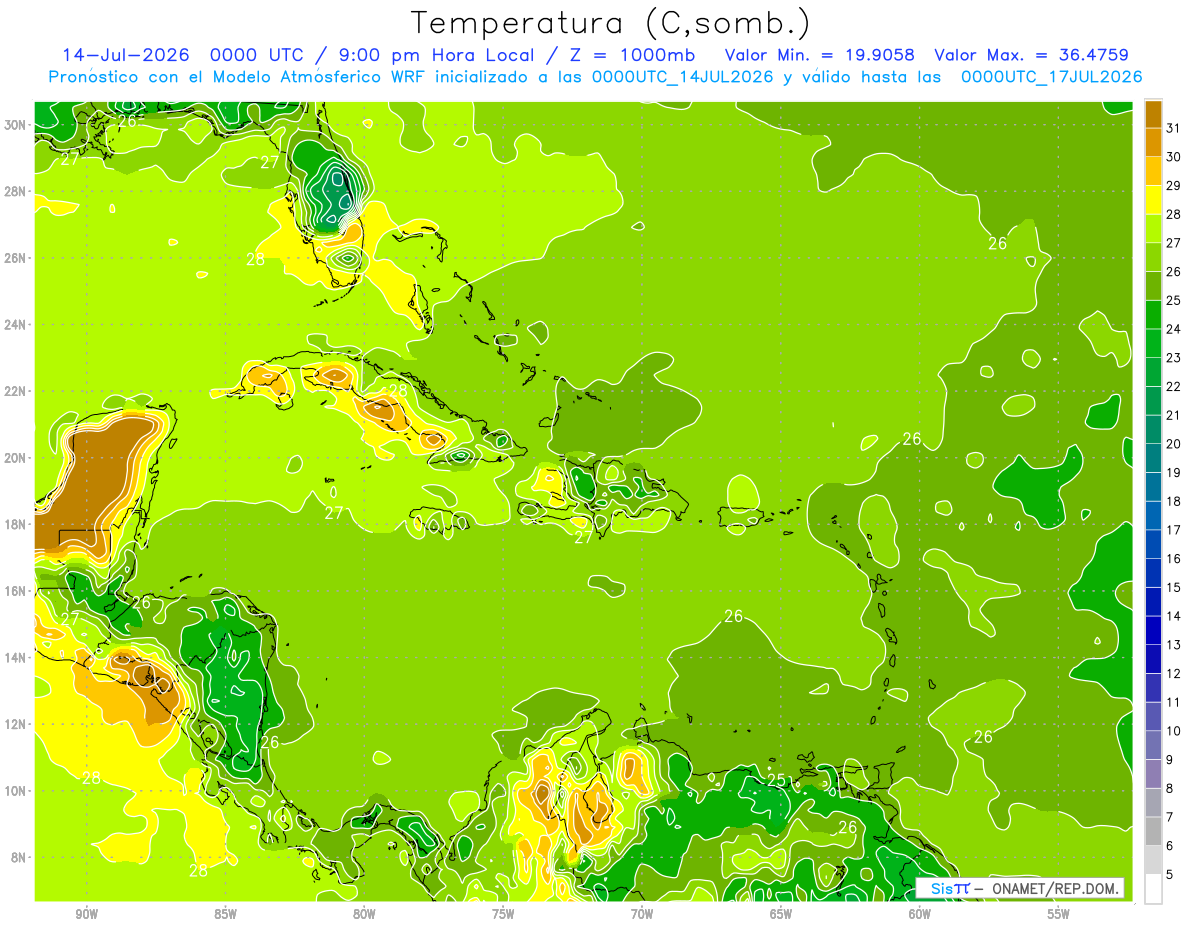Click the 20N latitude label
The image size is (1200, 927).
(x=17, y=458)
